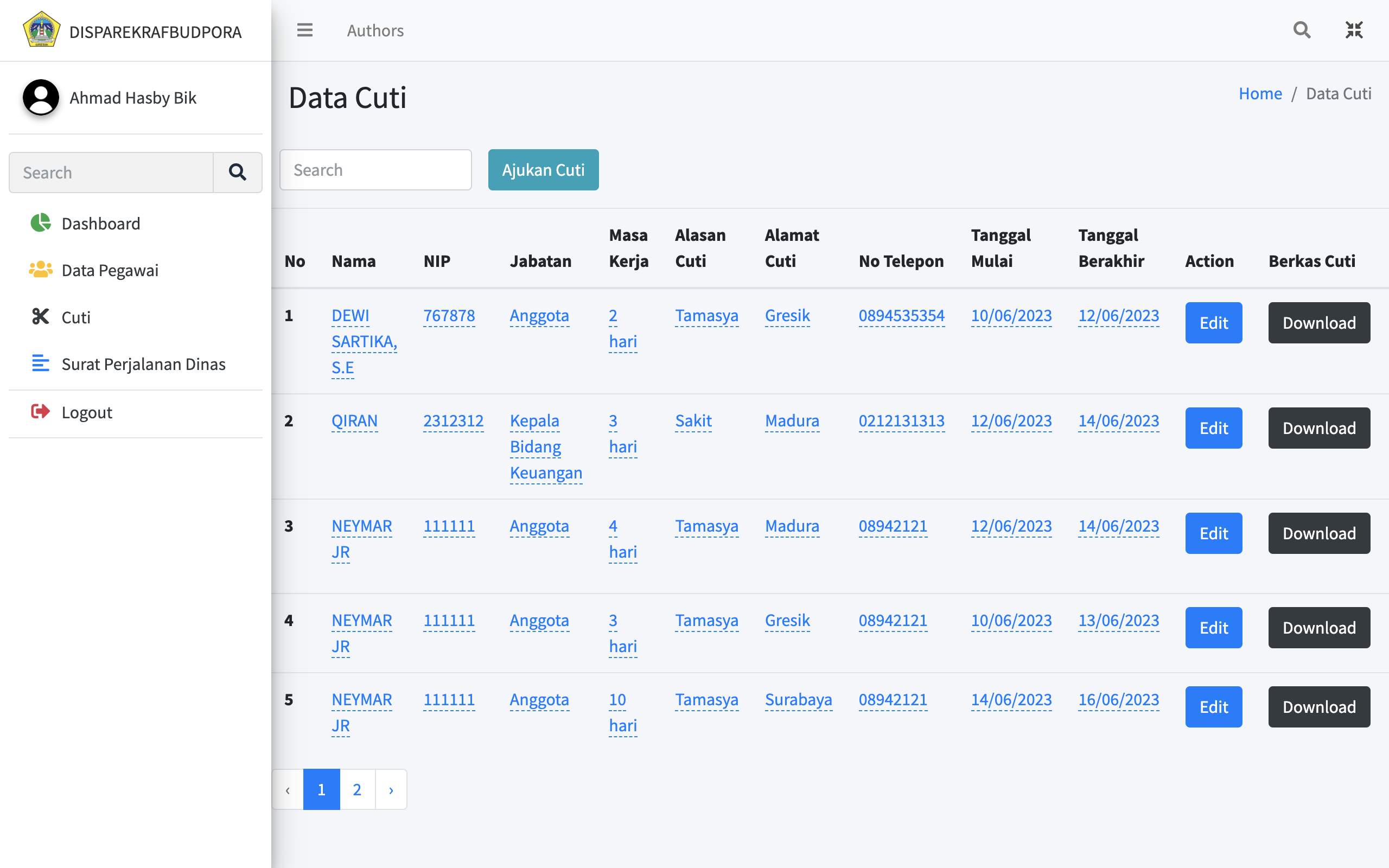Click Ahmad Hasby Bik username

132,98
